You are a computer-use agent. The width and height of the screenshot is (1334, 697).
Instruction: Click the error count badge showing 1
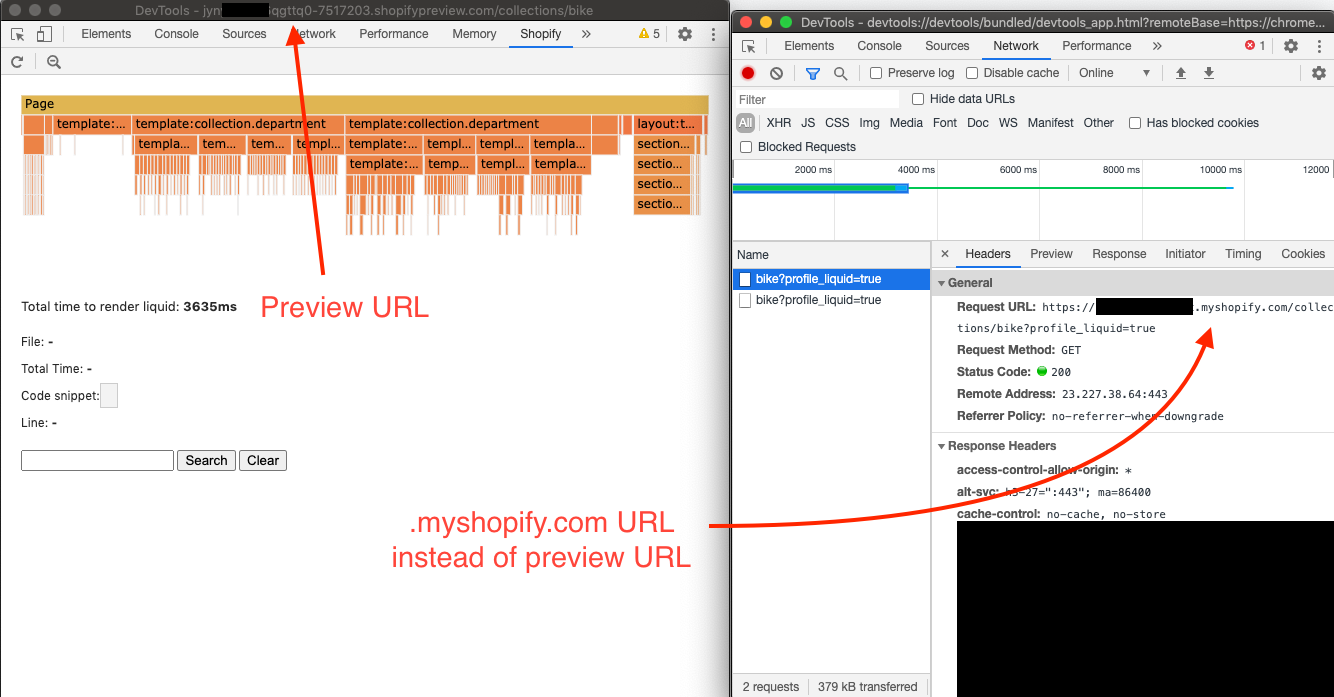(1254, 46)
